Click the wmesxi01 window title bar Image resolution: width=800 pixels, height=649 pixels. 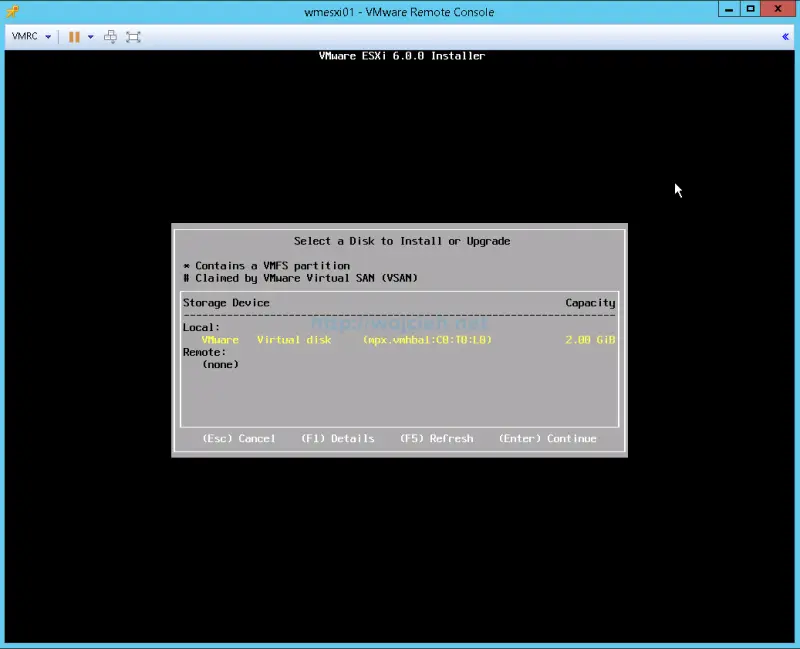point(400,11)
